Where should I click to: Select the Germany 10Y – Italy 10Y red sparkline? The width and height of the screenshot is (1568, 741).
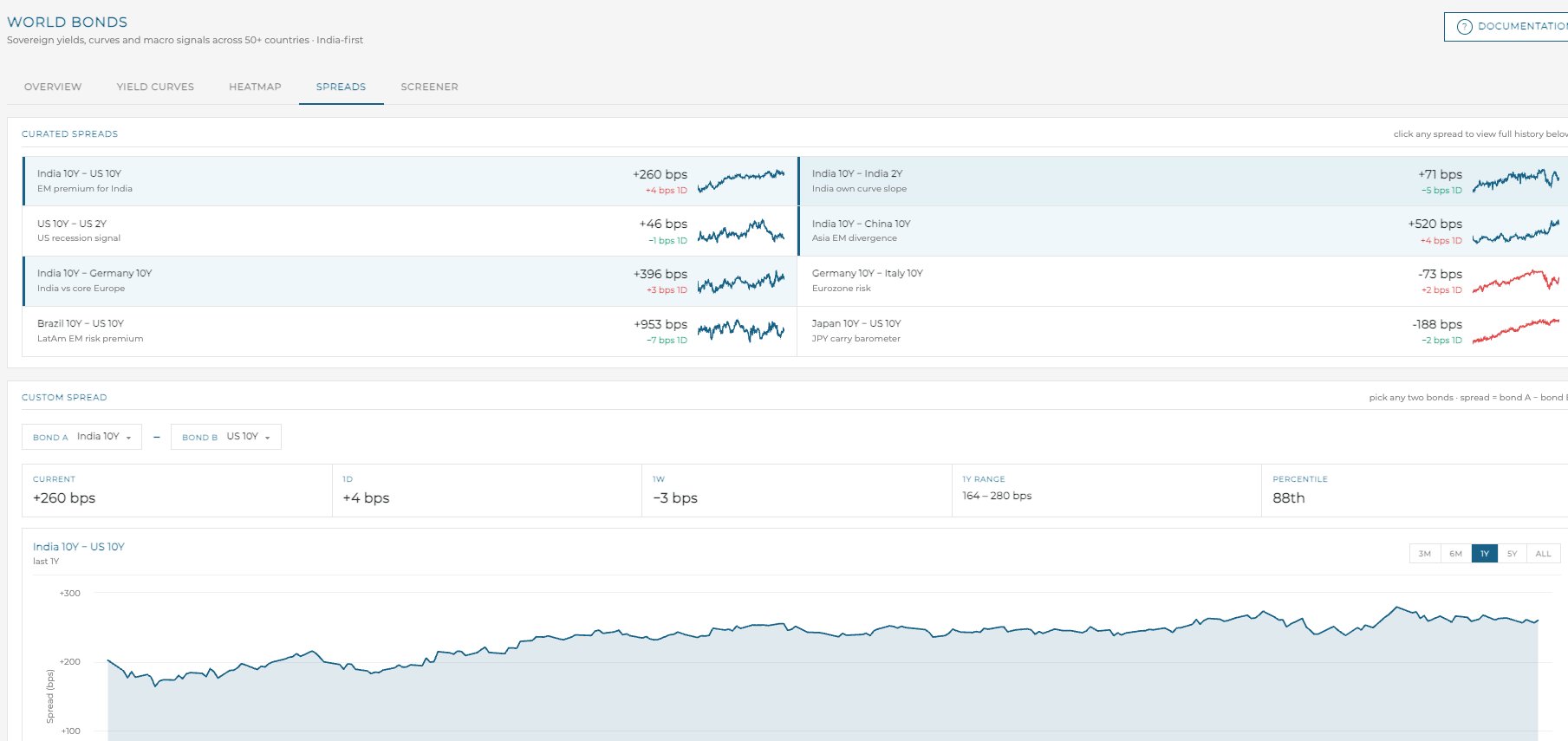pyautogui.click(x=1516, y=281)
